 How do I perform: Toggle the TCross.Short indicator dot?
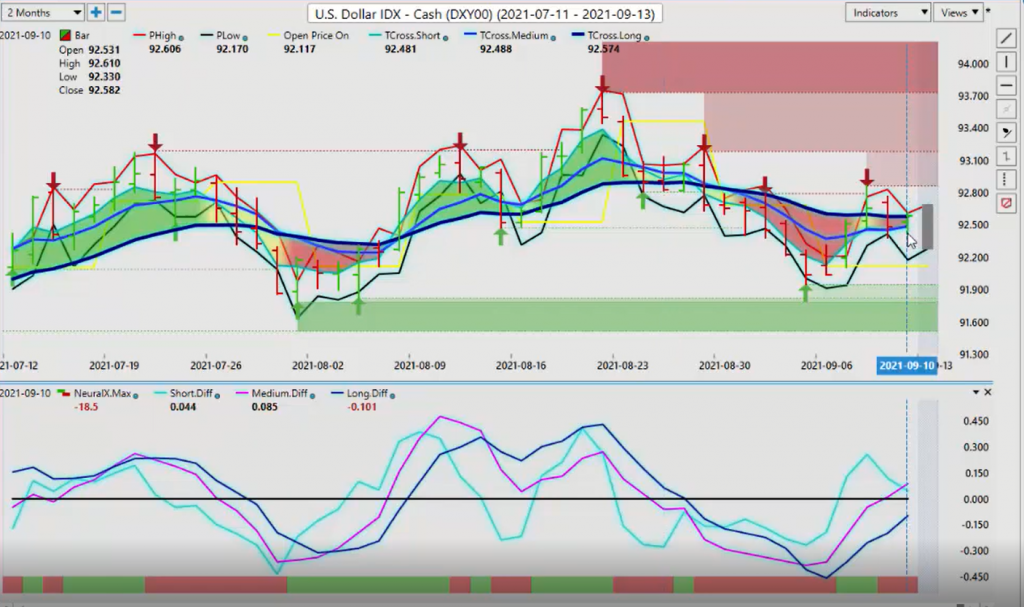pyautogui.click(x=445, y=38)
